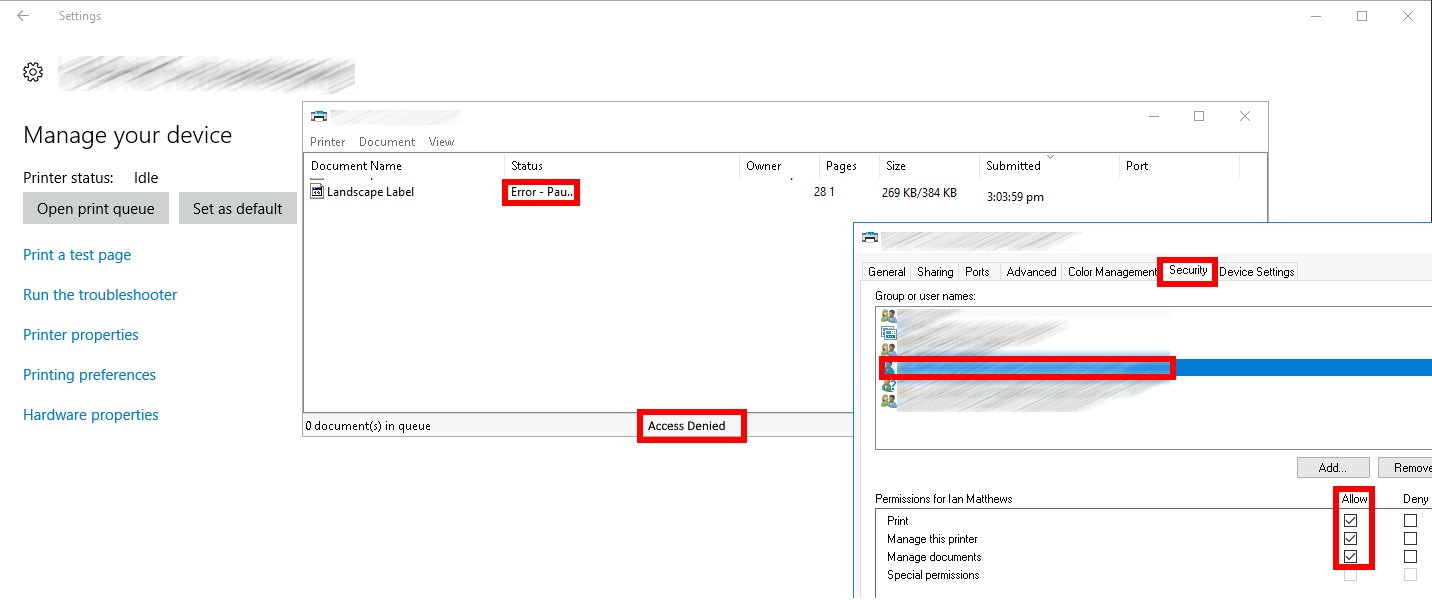Click the Add... button in Security tab
The height and width of the screenshot is (600, 1432).
coord(1332,468)
